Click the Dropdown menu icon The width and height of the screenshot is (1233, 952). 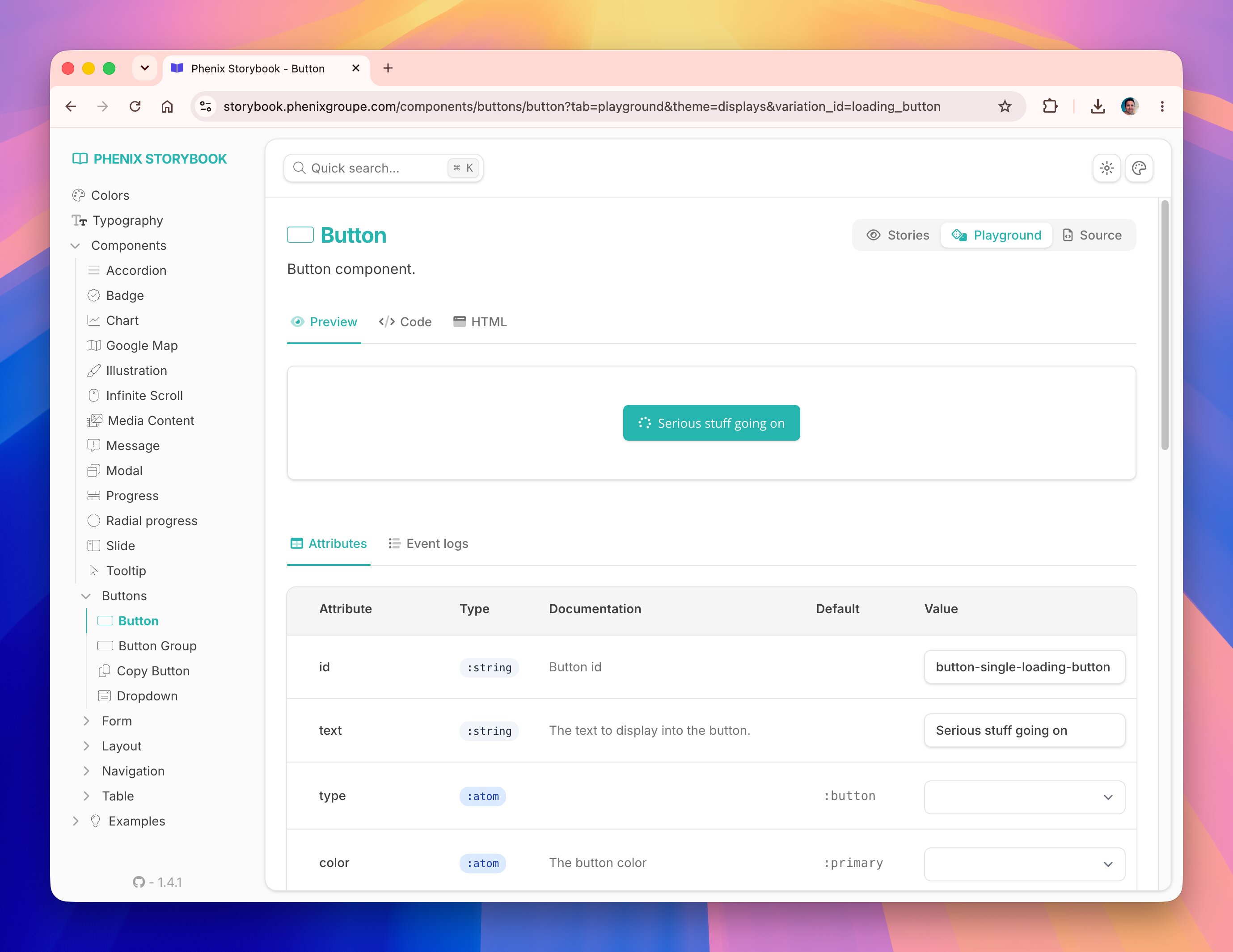coord(105,696)
